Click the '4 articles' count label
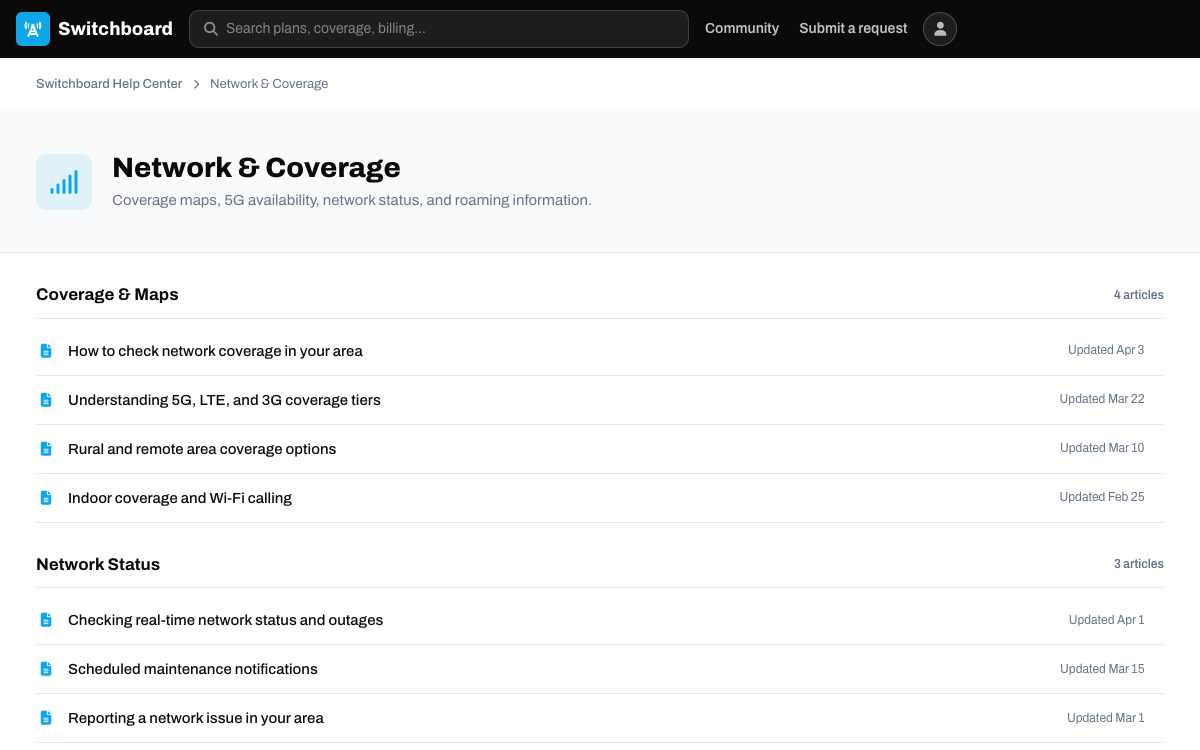1200x750 pixels. pyautogui.click(x=1139, y=295)
